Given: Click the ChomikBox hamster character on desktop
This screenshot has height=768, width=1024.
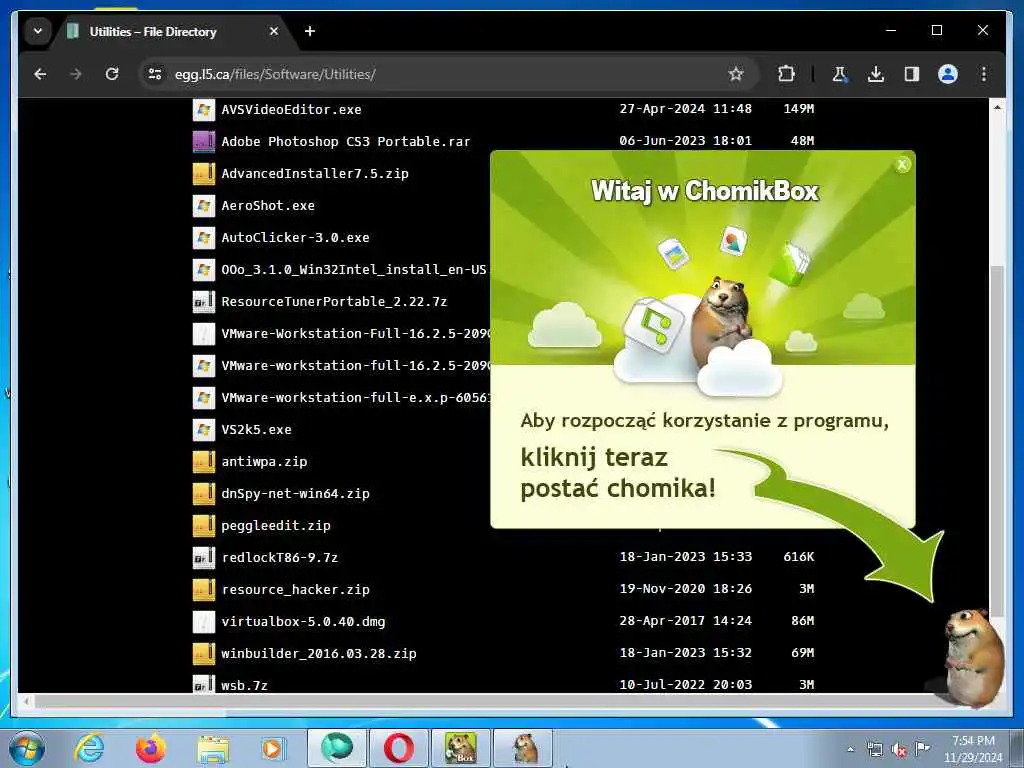Looking at the screenshot, I should pos(973,658).
